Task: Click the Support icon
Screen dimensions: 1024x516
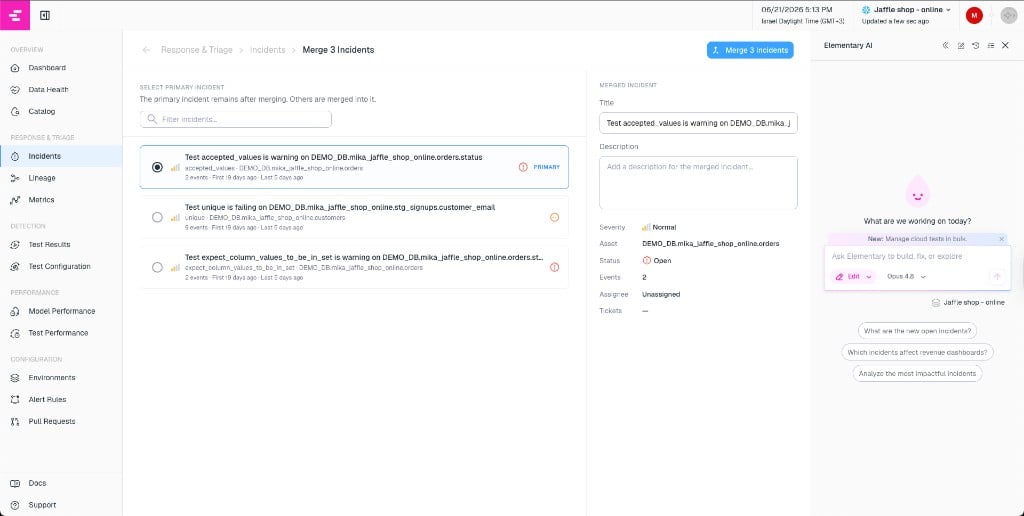Action: coord(15,506)
